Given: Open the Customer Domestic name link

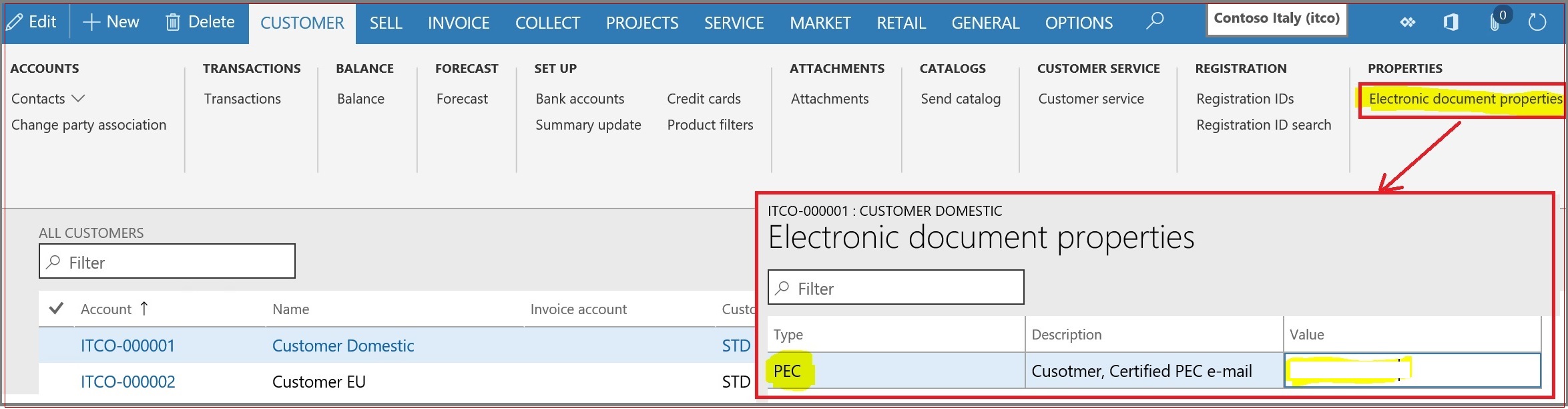Looking at the screenshot, I should [x=343, y=346].
